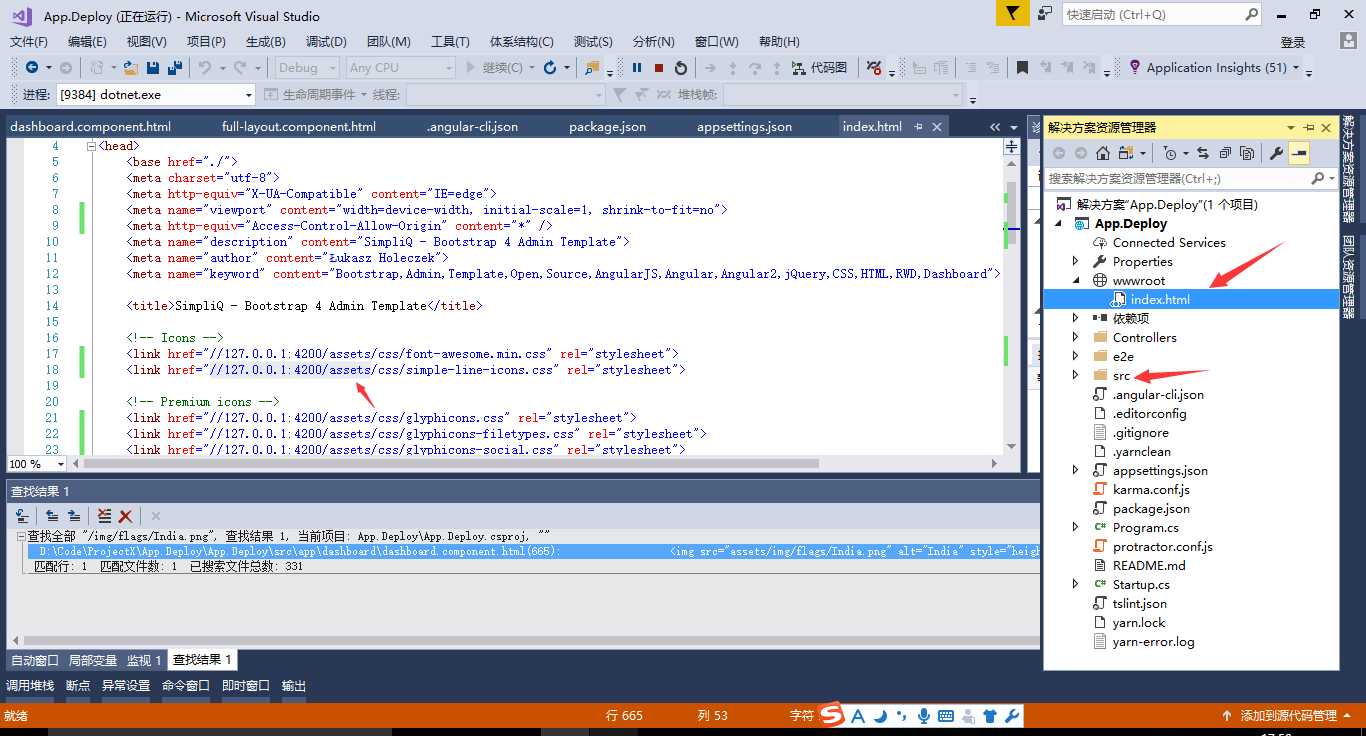Stop debugging with the red square icon
1366x736 pixels.
click(x=659, y=68)
